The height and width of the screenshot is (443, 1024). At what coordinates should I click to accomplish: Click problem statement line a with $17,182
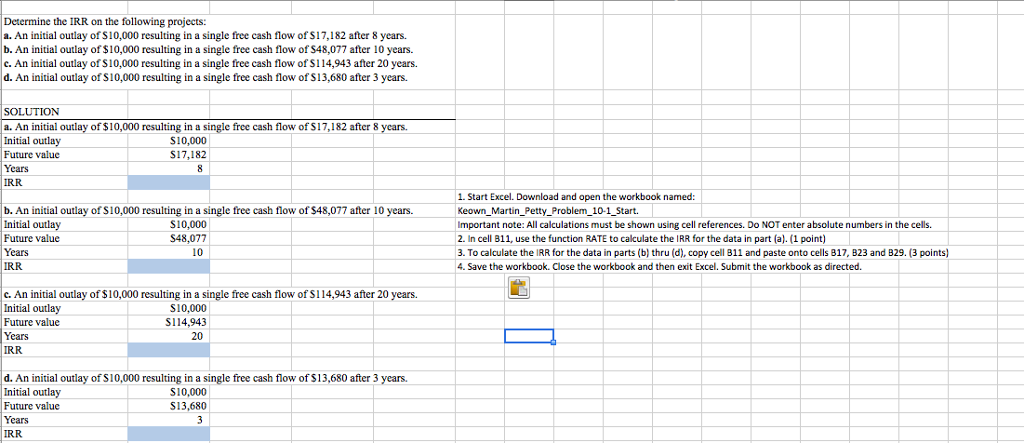tap(206, 36)
